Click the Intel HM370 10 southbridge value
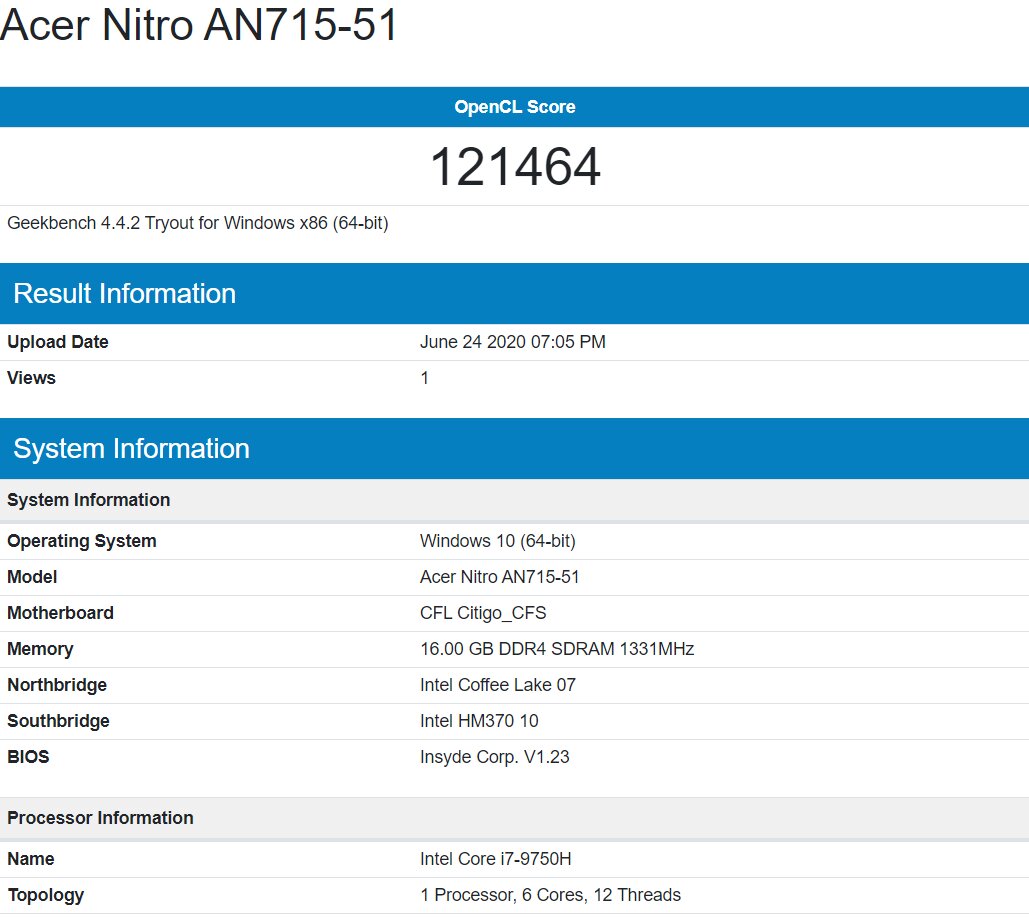The height and width of the screenshot is (918, 1029). pos(479,721)
